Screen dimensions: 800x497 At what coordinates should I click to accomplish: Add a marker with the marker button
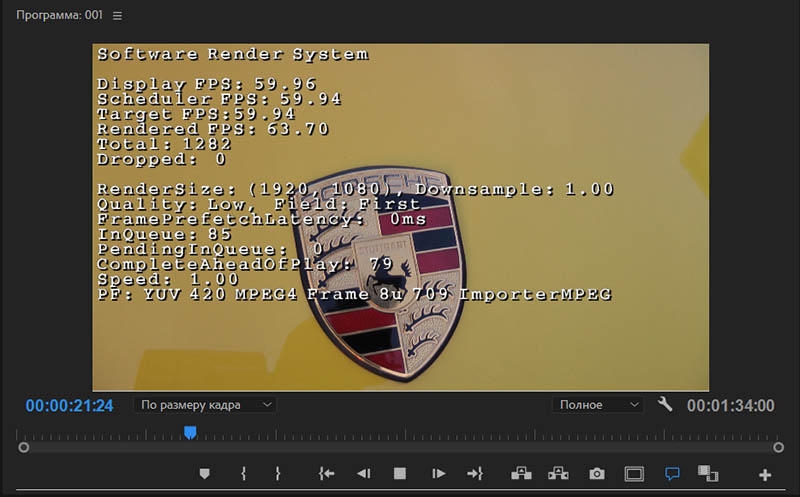pyautogui.click(x=205, y=474)
